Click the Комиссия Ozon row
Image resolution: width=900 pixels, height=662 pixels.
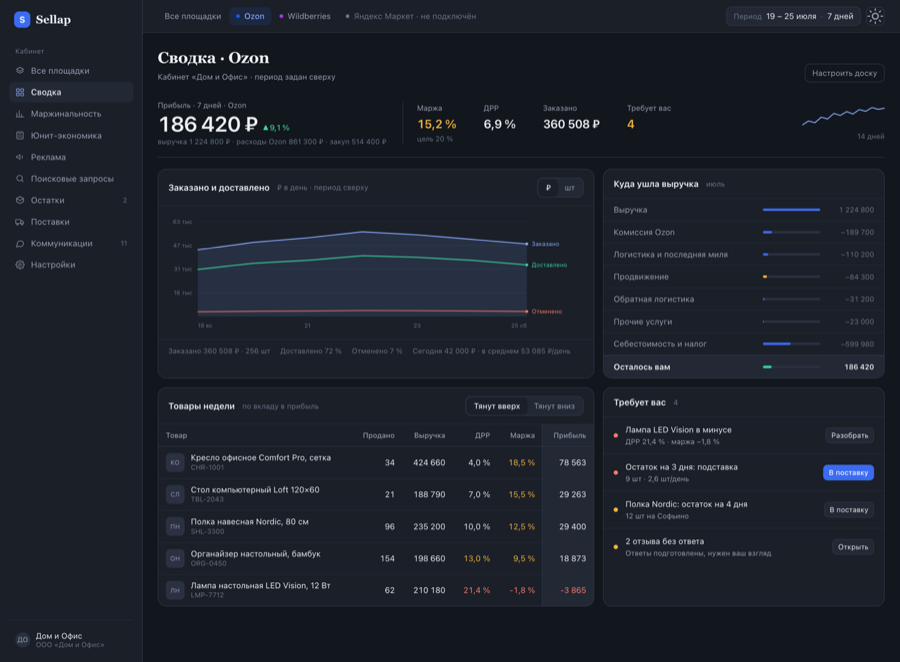tap(743, 233)
